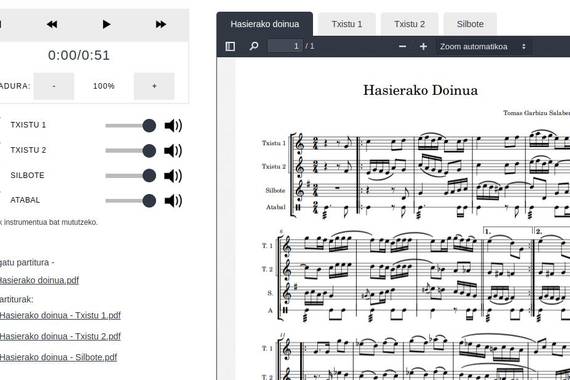Adjust the Silbote volume slider
570x380 pixels.
pyautogui.click(x=131, y=176)
